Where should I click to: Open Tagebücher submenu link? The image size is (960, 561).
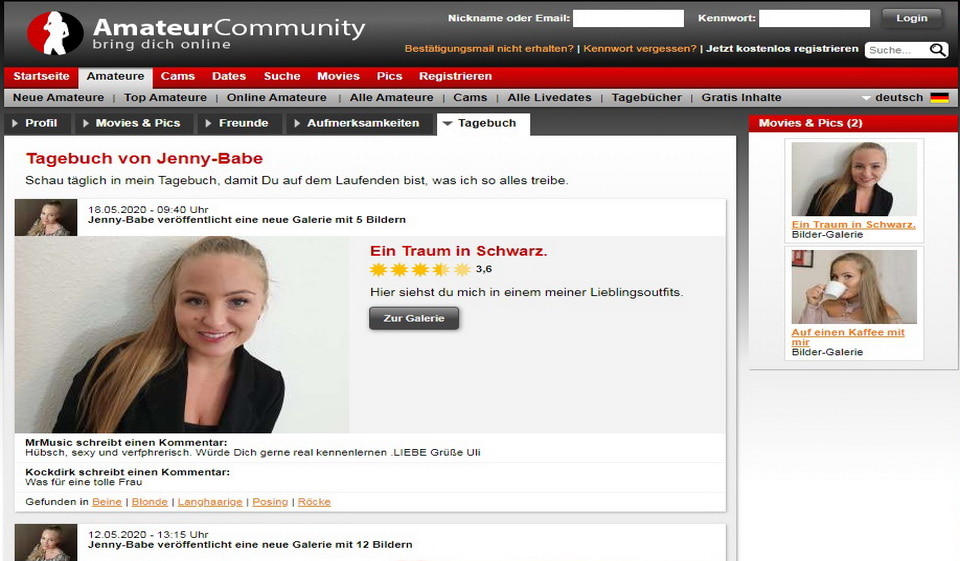point(647,97)
